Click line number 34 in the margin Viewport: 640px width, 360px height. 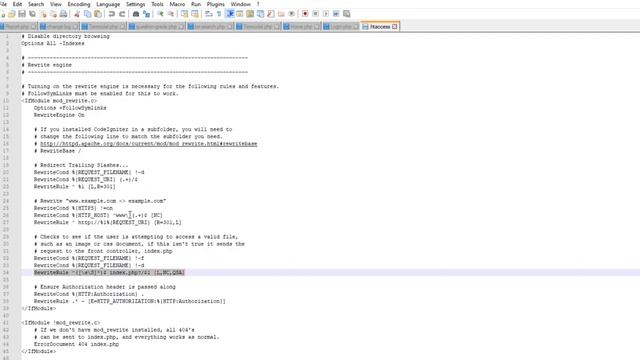(x=6, y=273)
